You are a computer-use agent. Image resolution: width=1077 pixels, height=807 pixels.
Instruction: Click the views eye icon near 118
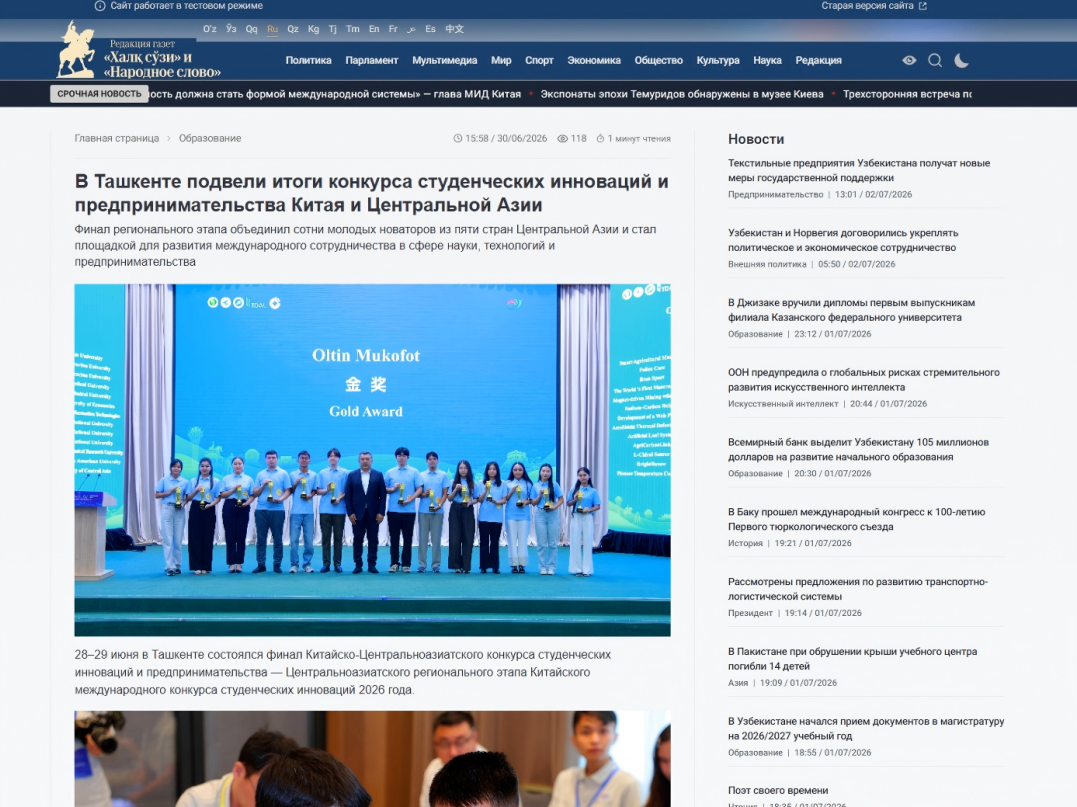[x=563, y=138]
